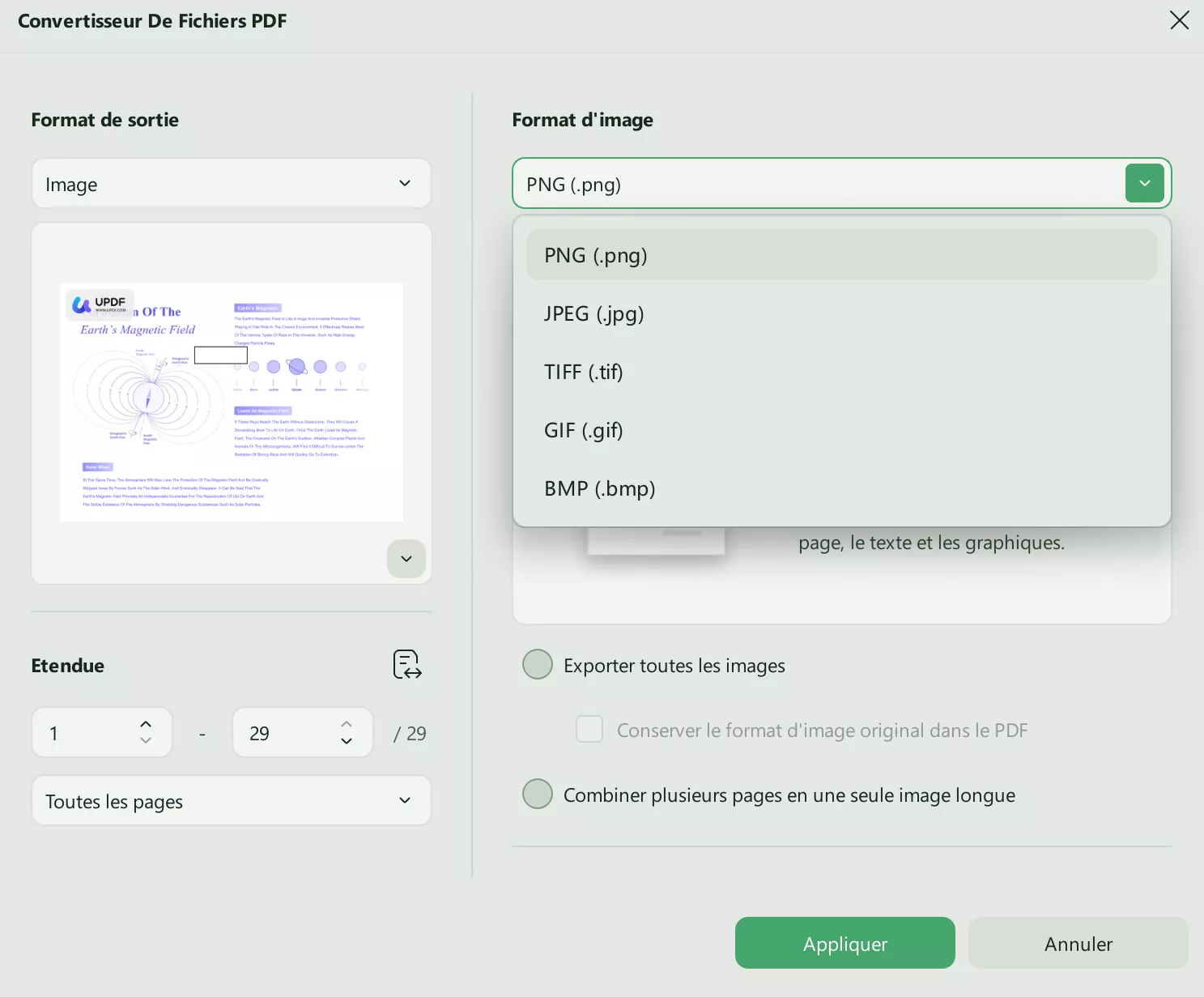The height and width of the screenshot is (997, 1204).
Task: Click the PDF page preview thumbnail
Action: pyautogui.click(x=232, y=402)
